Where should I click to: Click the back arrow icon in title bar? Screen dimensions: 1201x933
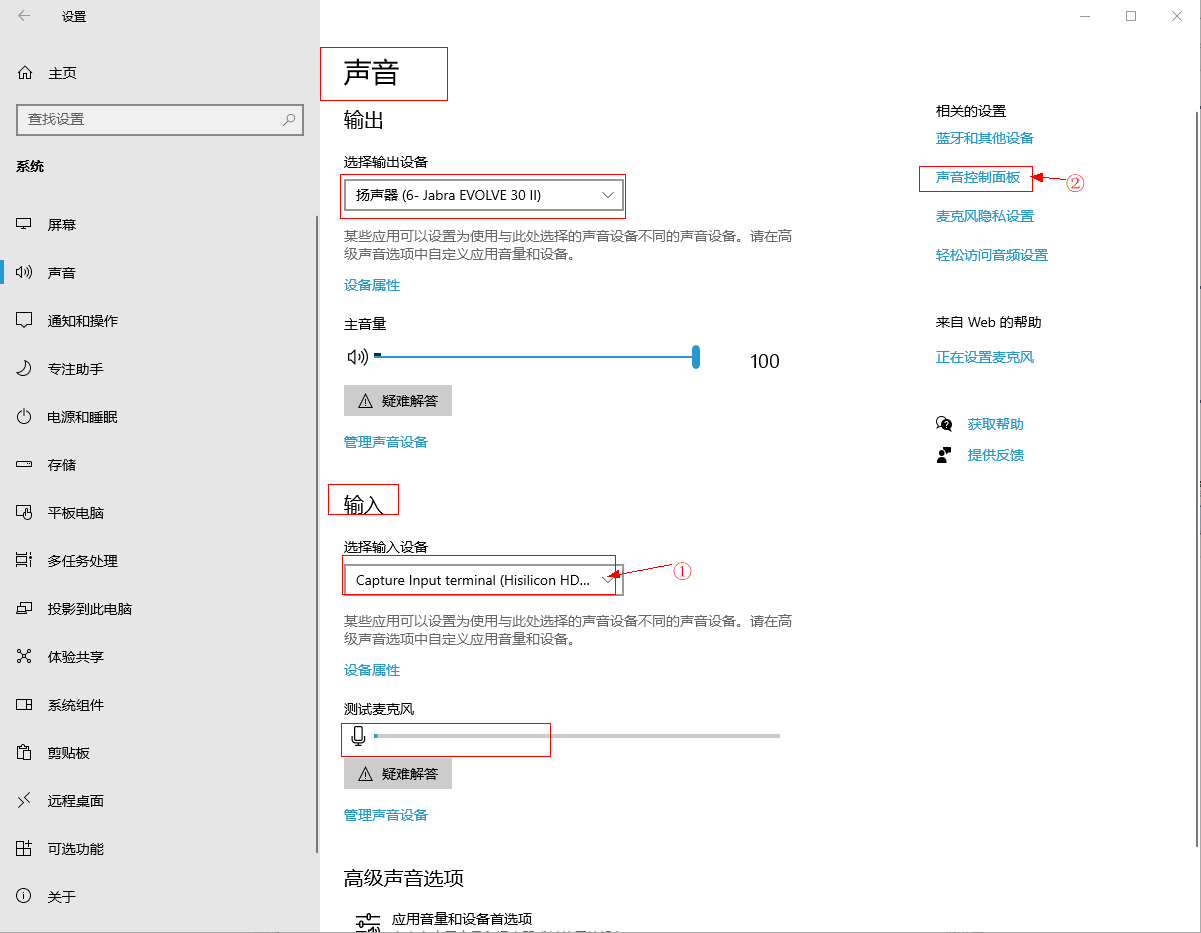[24, 16]
